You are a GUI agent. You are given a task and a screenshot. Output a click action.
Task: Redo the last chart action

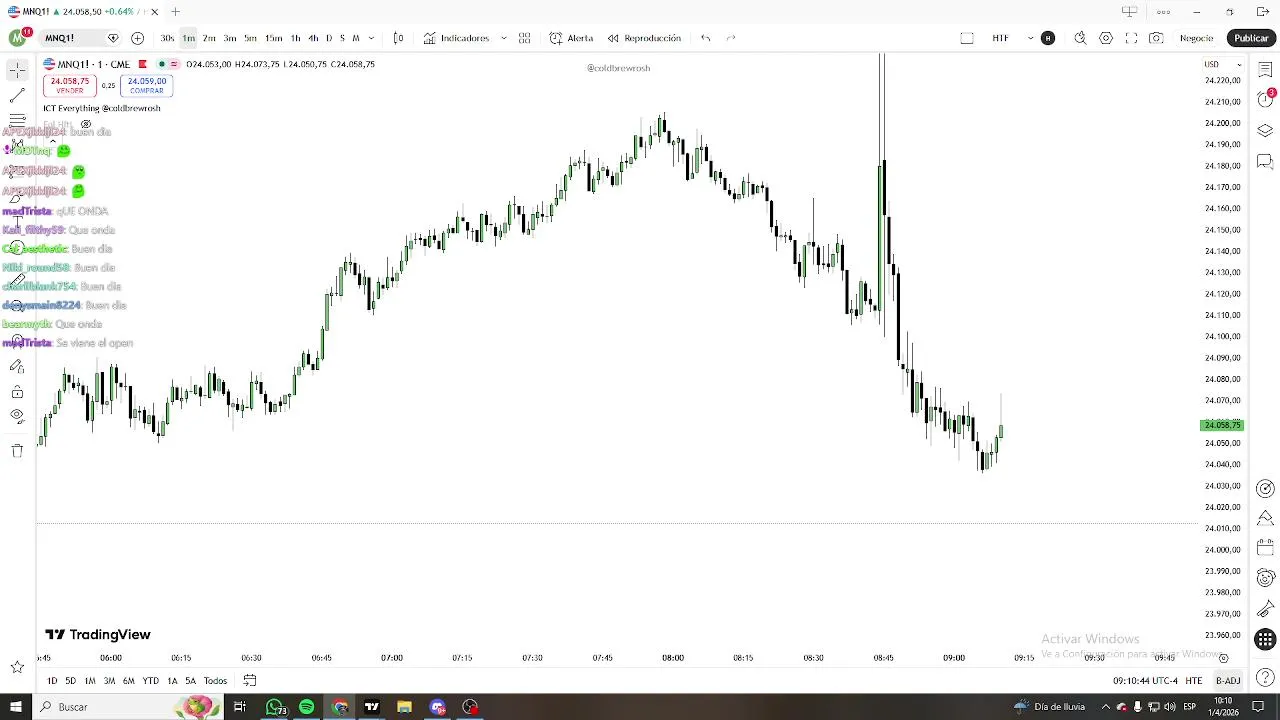coord(731,38)
